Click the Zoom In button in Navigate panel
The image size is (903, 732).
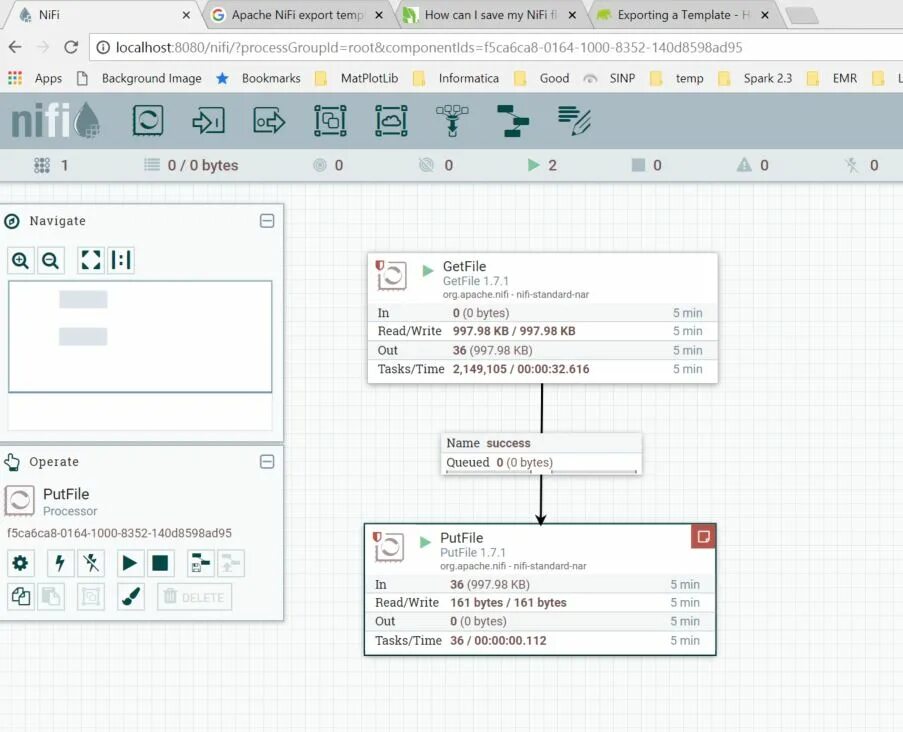click(x=21, y=260)
